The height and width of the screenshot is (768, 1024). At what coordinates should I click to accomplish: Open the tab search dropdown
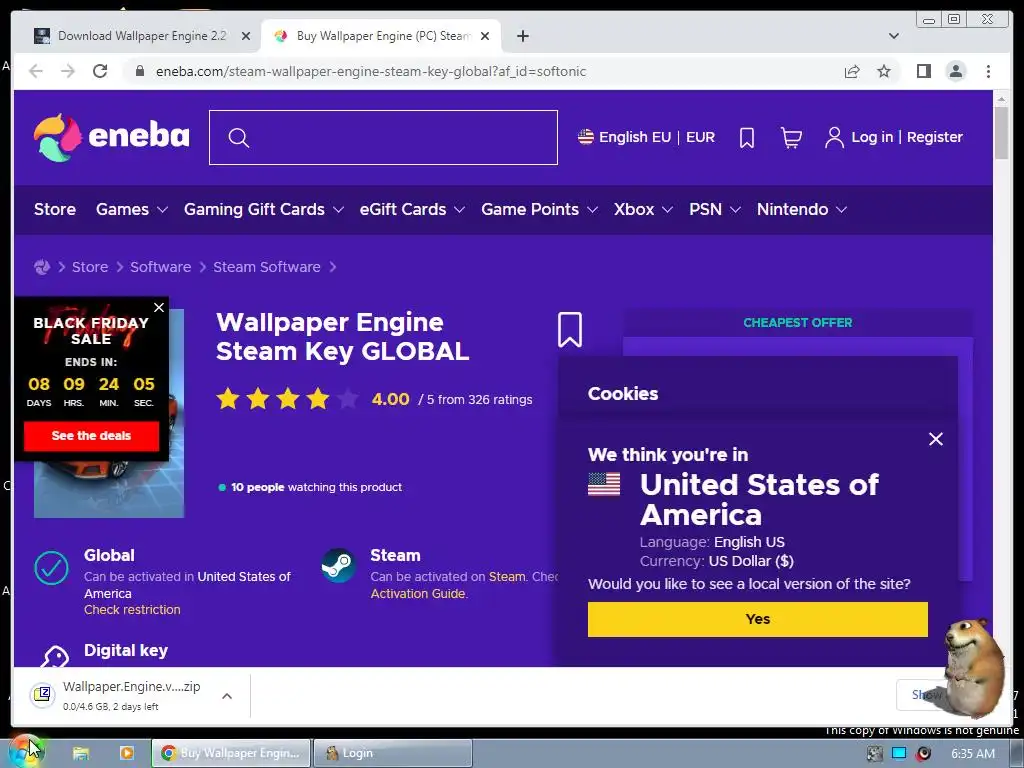(893, 36)
